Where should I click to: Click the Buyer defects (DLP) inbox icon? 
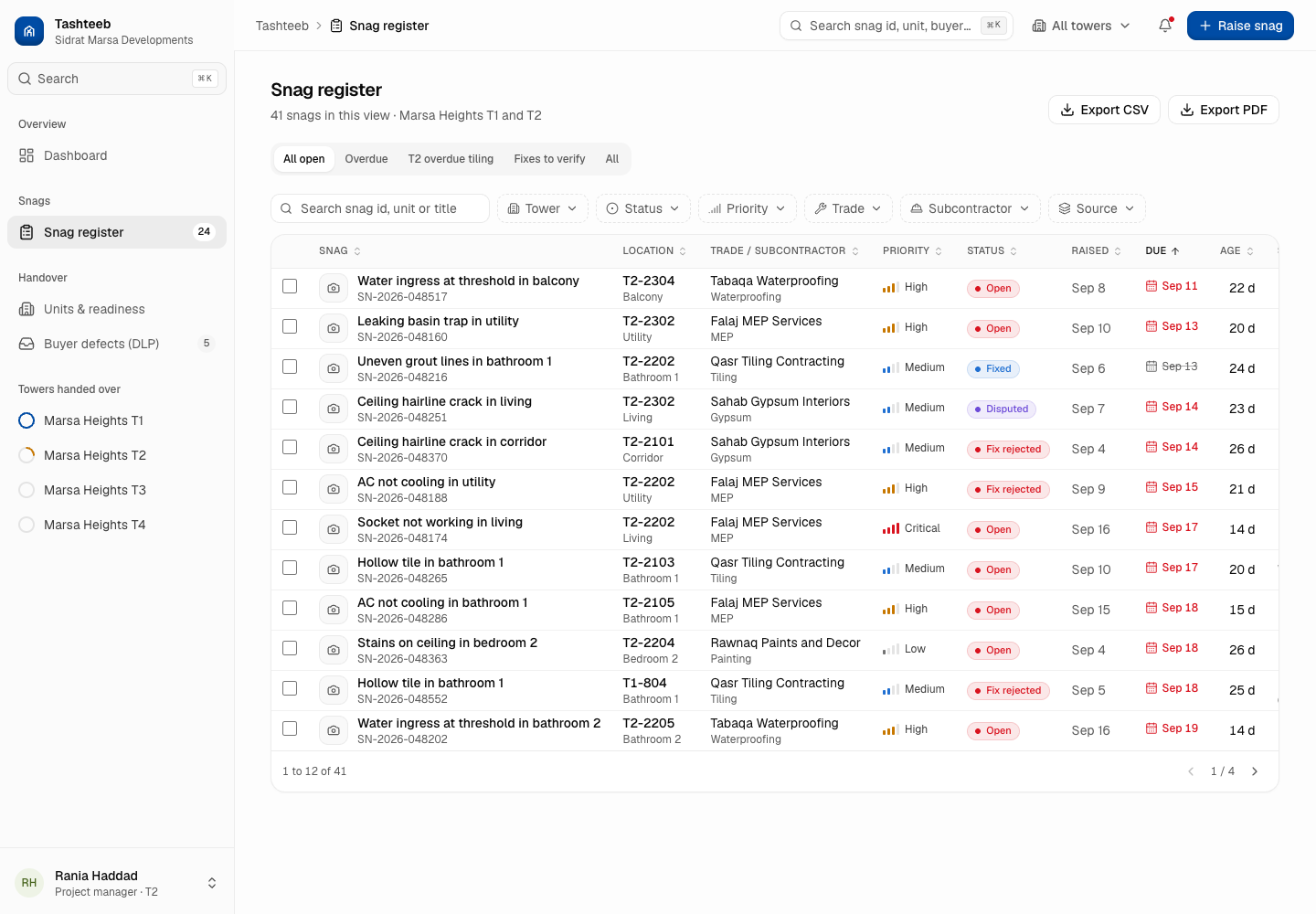point(27,344)
